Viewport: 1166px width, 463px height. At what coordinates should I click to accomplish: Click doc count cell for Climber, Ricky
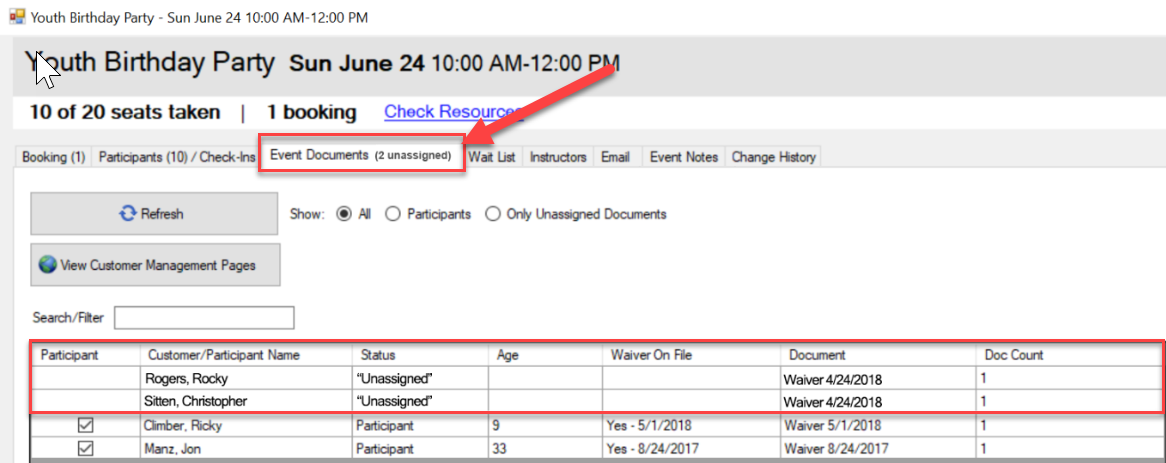[1068, 426]
